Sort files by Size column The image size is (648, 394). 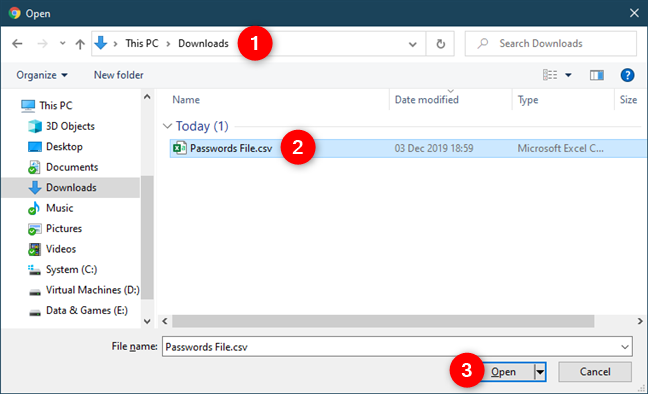coord(628,100)
